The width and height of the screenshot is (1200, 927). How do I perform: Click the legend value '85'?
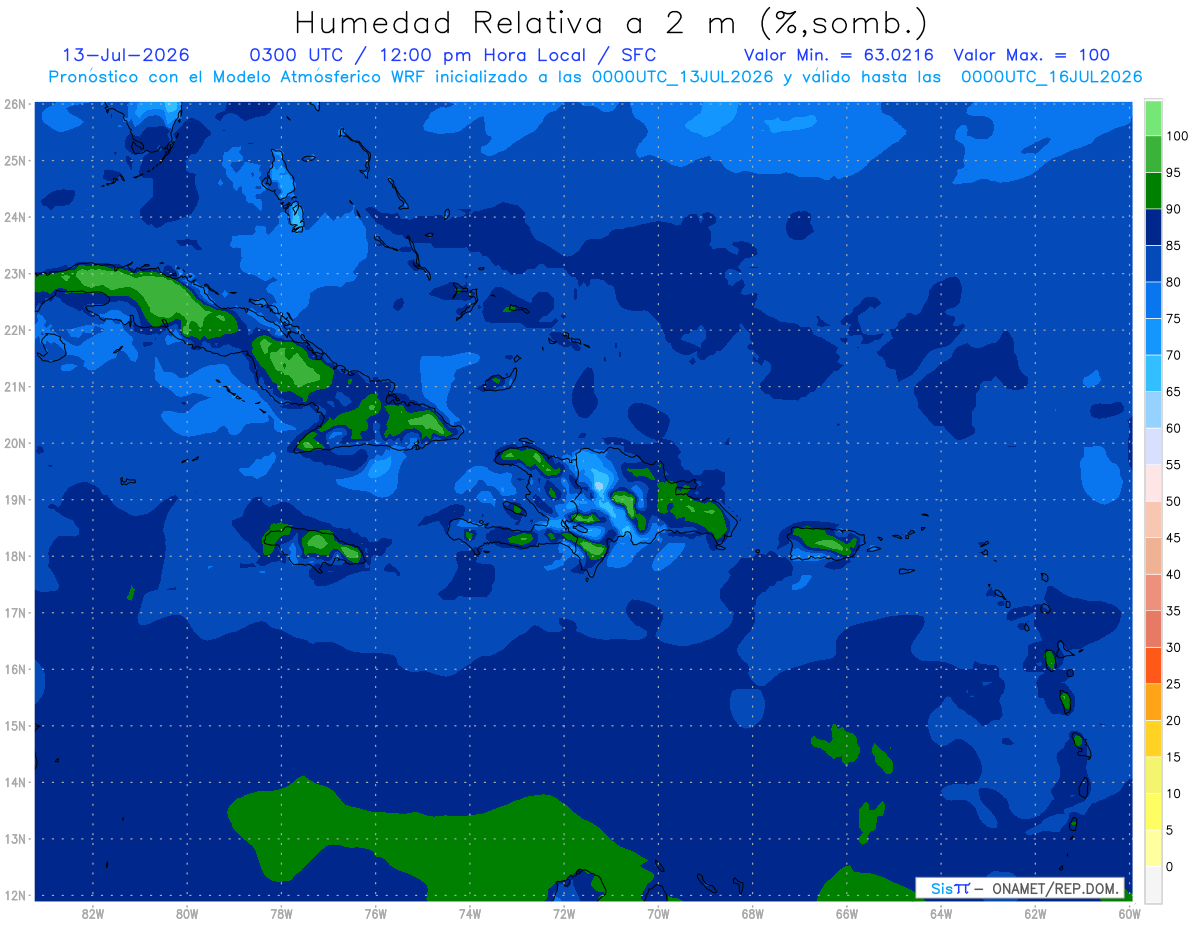coord(1173,246)
